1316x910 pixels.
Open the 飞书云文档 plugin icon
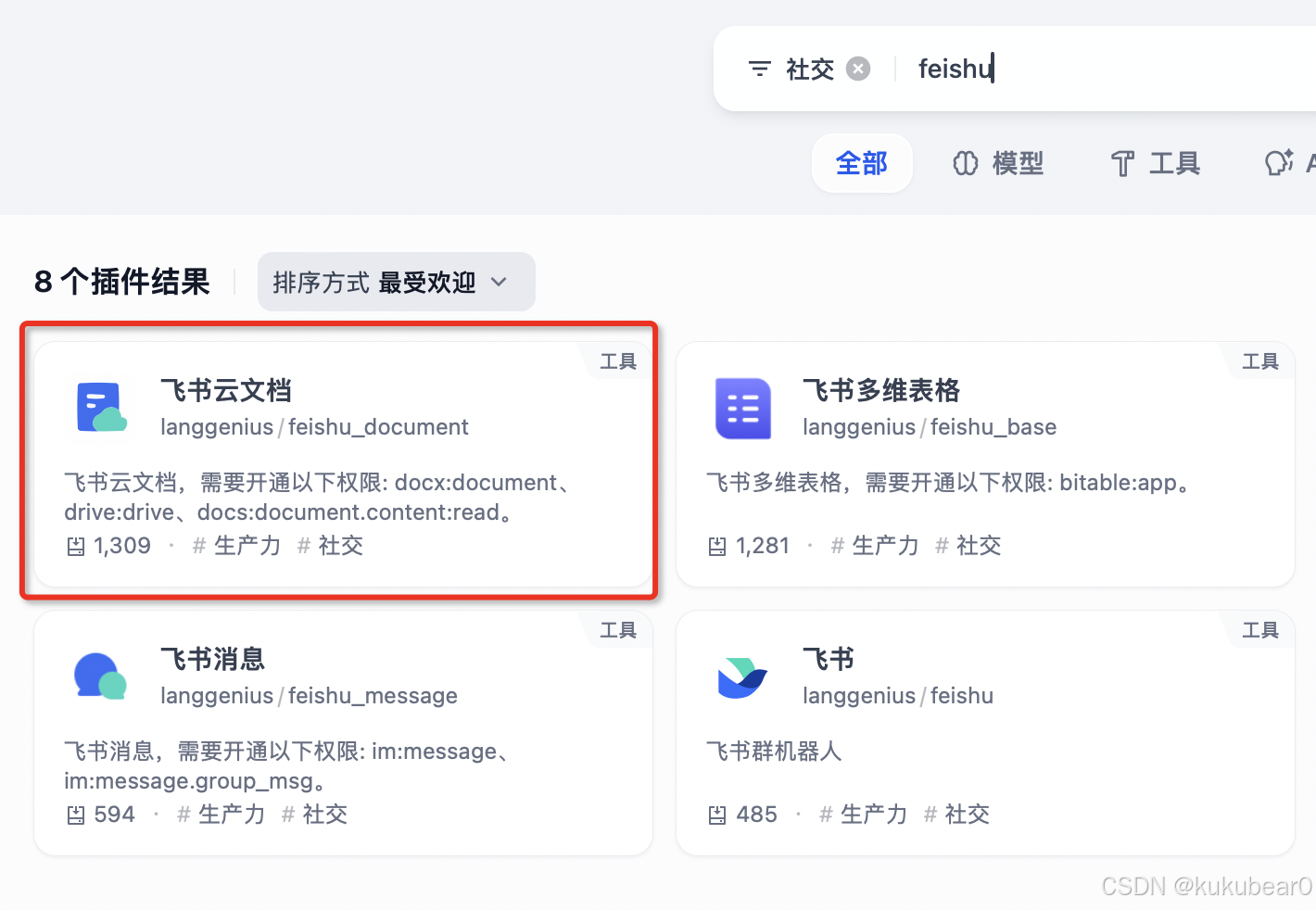pos(101,408)
